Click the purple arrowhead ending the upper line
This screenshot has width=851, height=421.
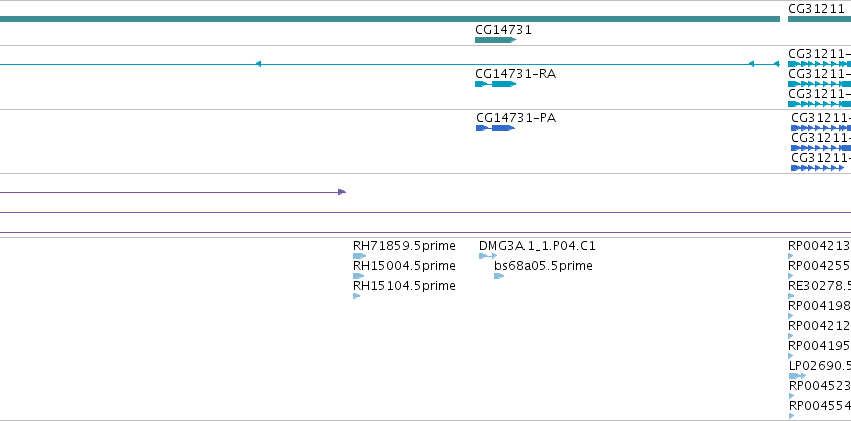pyautogui.click(x=341, y=192)
